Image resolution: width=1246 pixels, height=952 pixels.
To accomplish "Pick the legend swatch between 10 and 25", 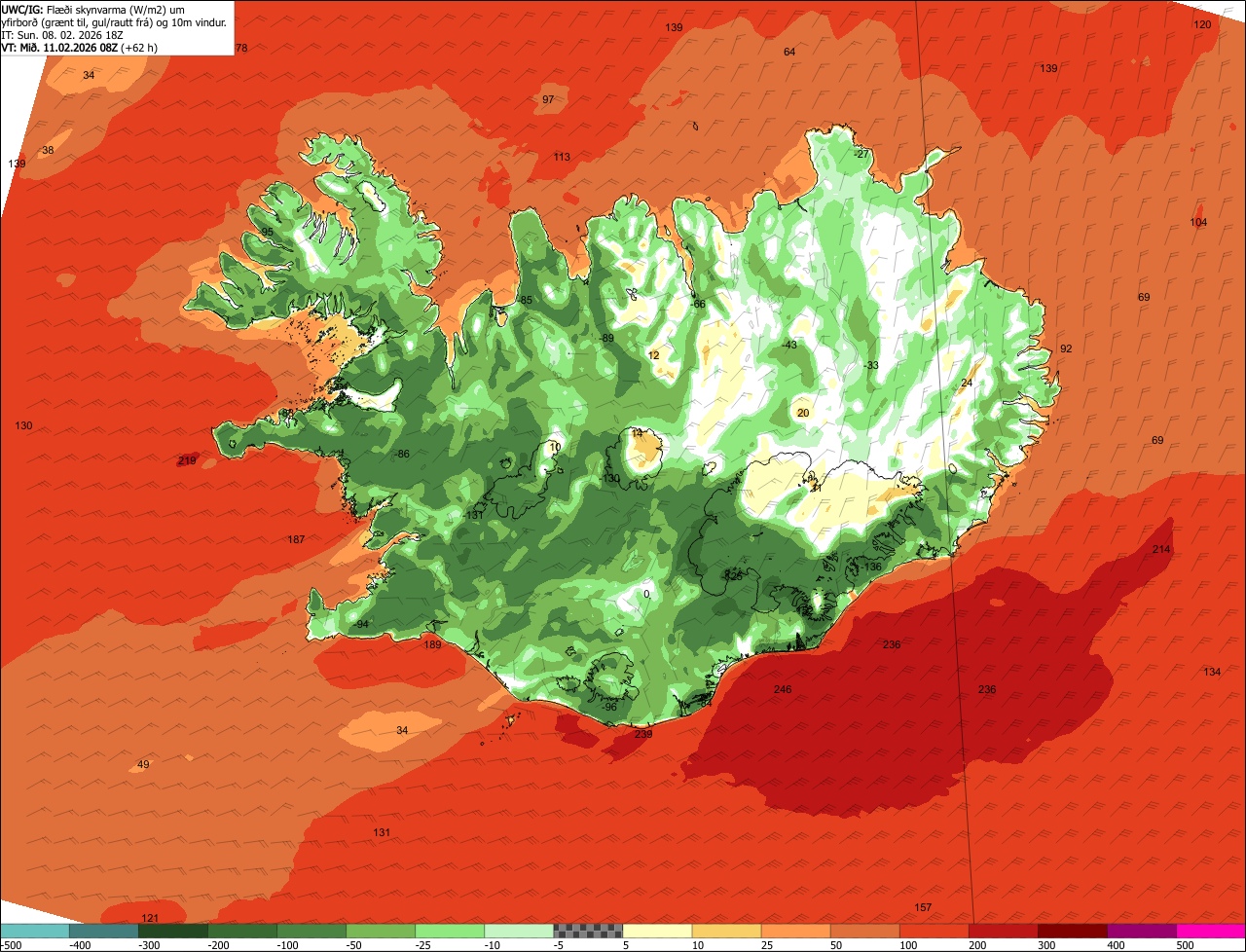I will (726, 931).
